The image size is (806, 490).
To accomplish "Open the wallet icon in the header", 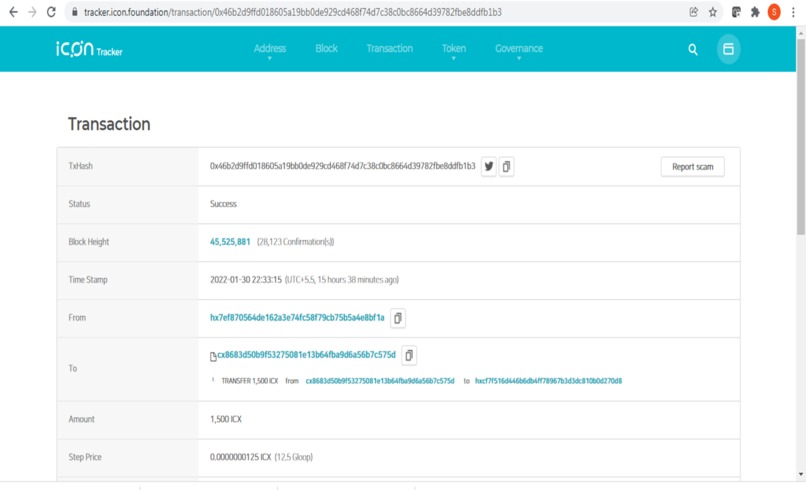I will click(x=728, y=49).
